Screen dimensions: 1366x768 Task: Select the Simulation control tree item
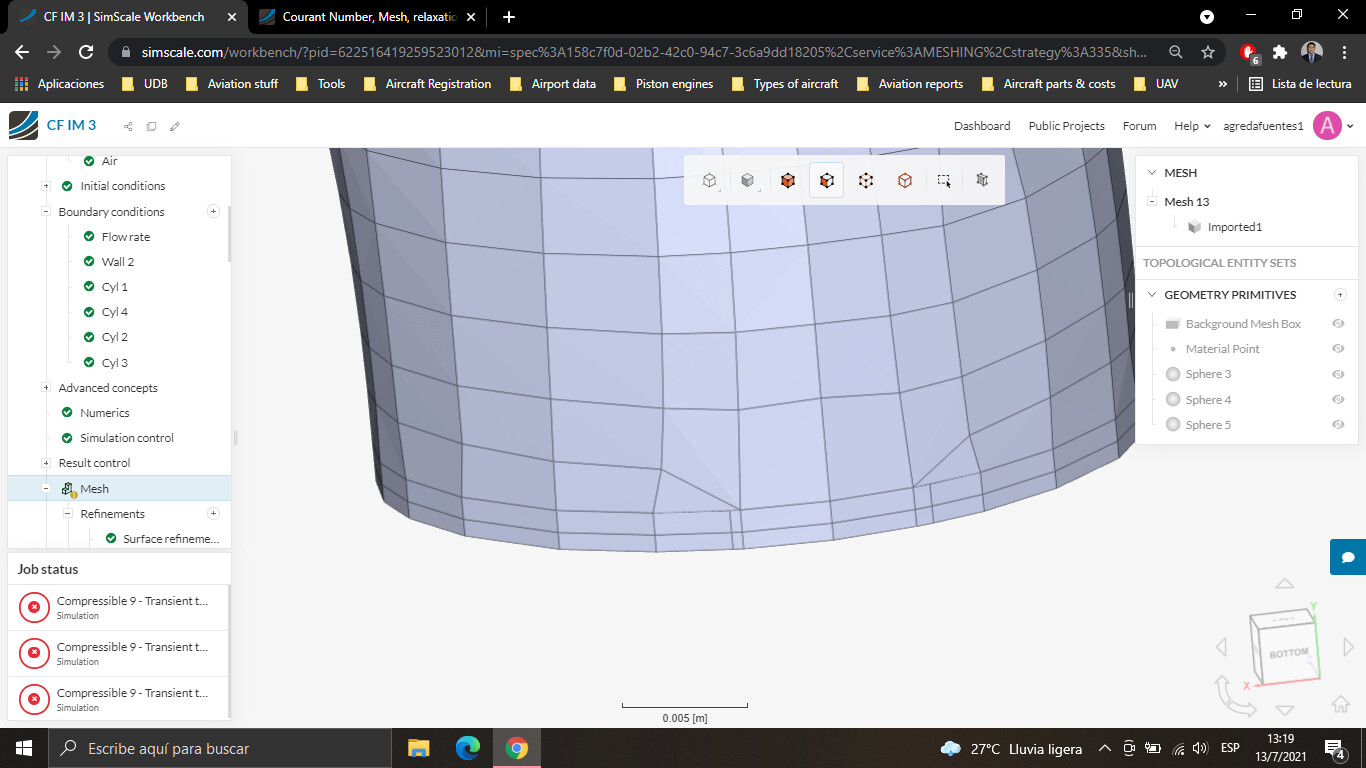(127, 438)
